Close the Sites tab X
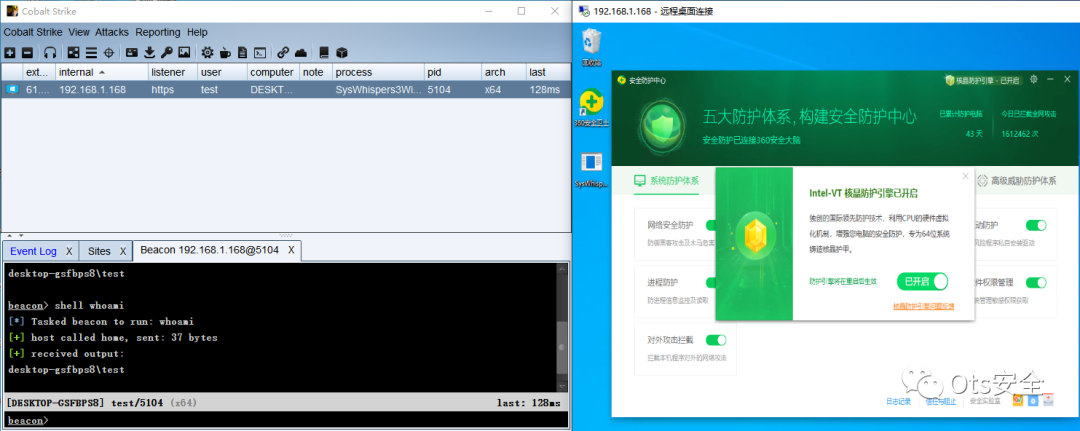This screenshot has width=1080, height=431. click(x=123, y=251)
